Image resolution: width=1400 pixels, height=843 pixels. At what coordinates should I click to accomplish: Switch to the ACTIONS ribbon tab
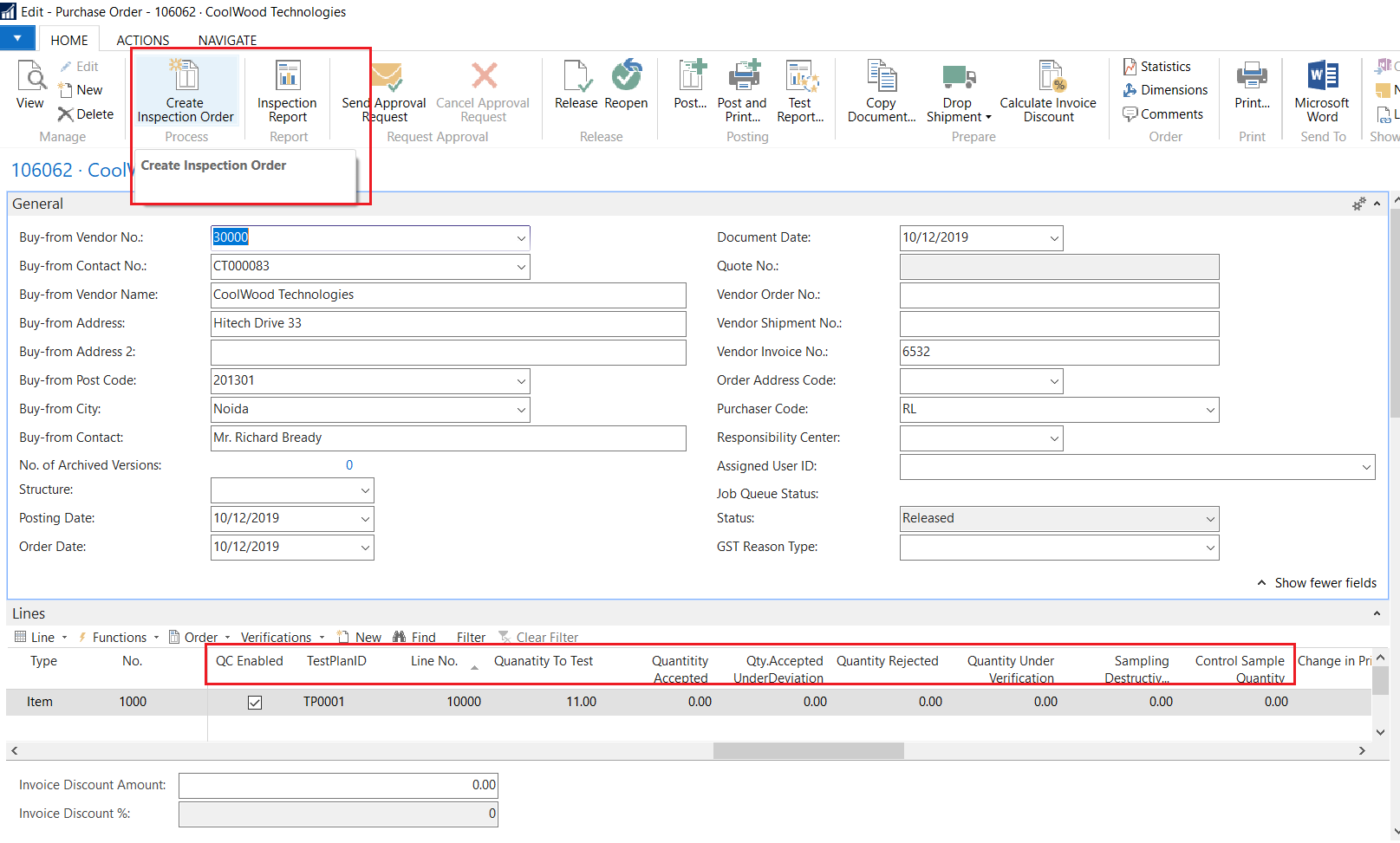(143, 41)
